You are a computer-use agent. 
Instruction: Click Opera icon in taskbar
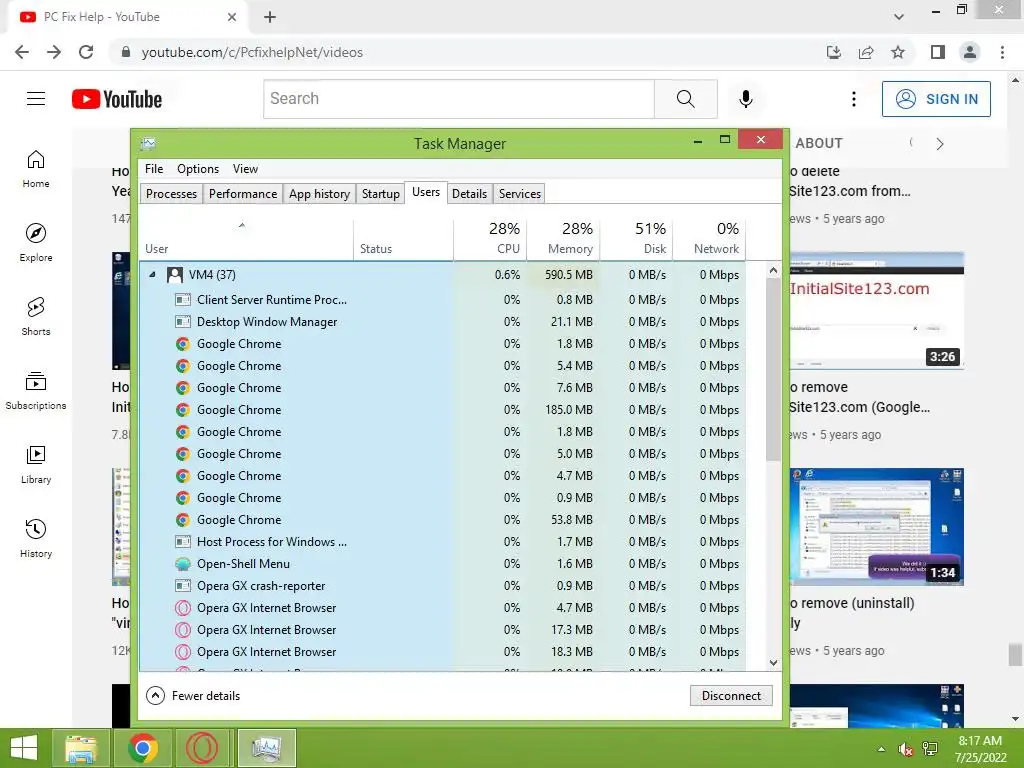[202, 748]
